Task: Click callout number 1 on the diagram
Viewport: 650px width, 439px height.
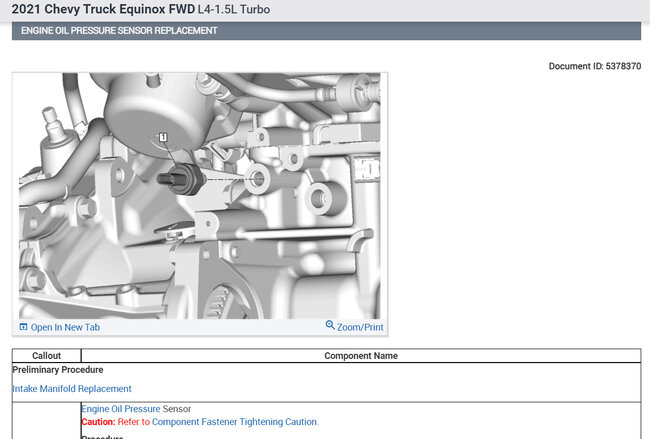Action: 163,137
